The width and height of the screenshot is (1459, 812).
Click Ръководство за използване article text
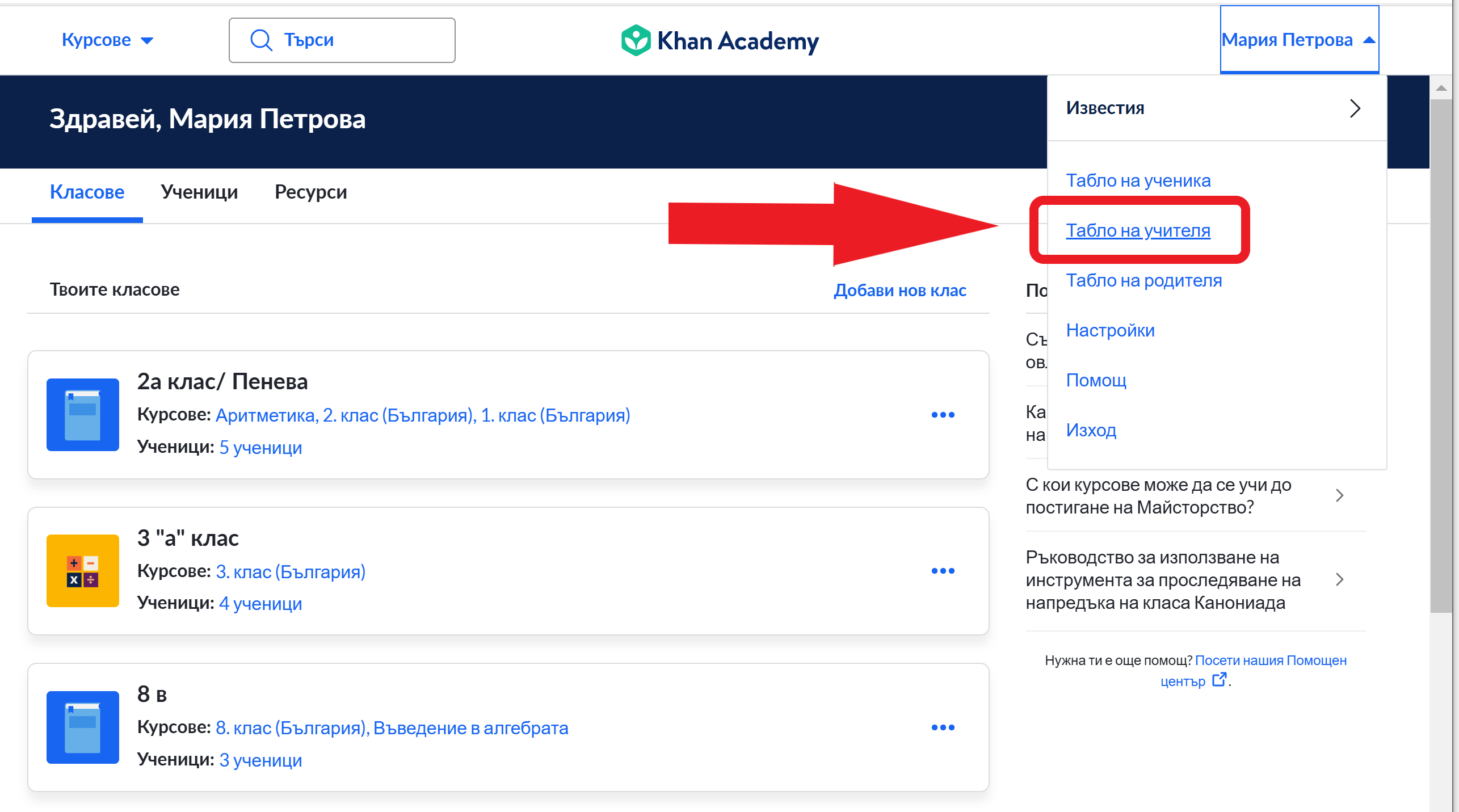(1163, 580)
